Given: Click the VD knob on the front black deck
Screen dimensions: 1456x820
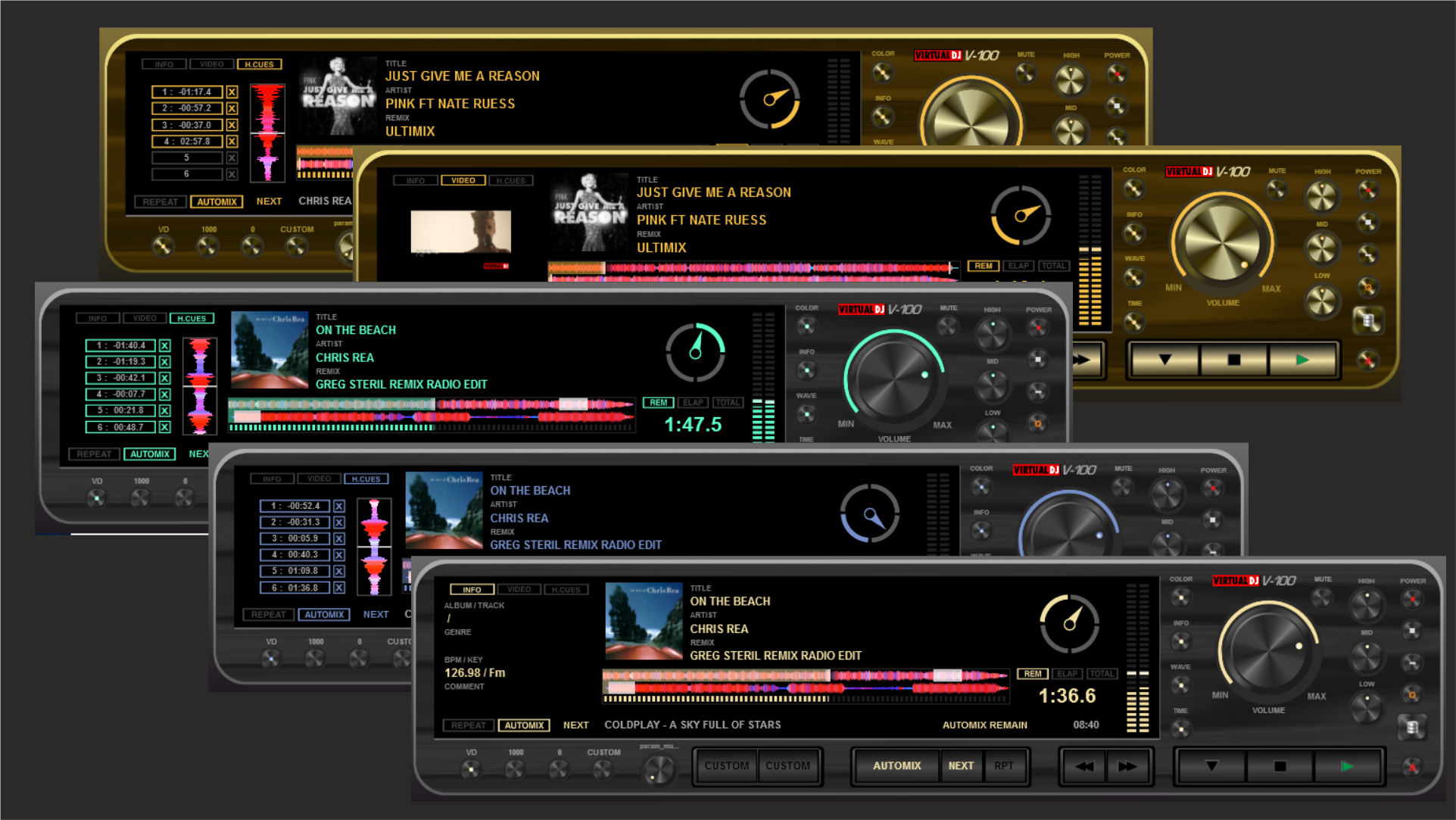Looking at the screenshot, I should tap(471, 769).
